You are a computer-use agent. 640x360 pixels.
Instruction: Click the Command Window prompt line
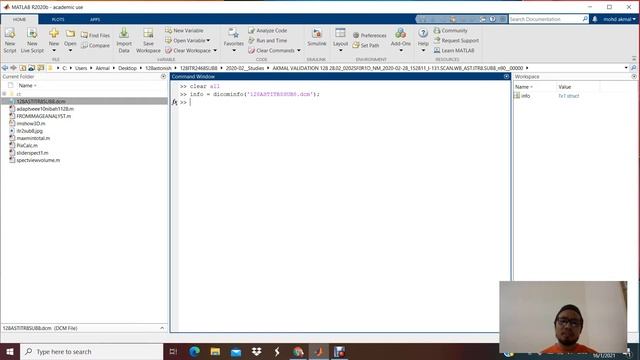343,102
